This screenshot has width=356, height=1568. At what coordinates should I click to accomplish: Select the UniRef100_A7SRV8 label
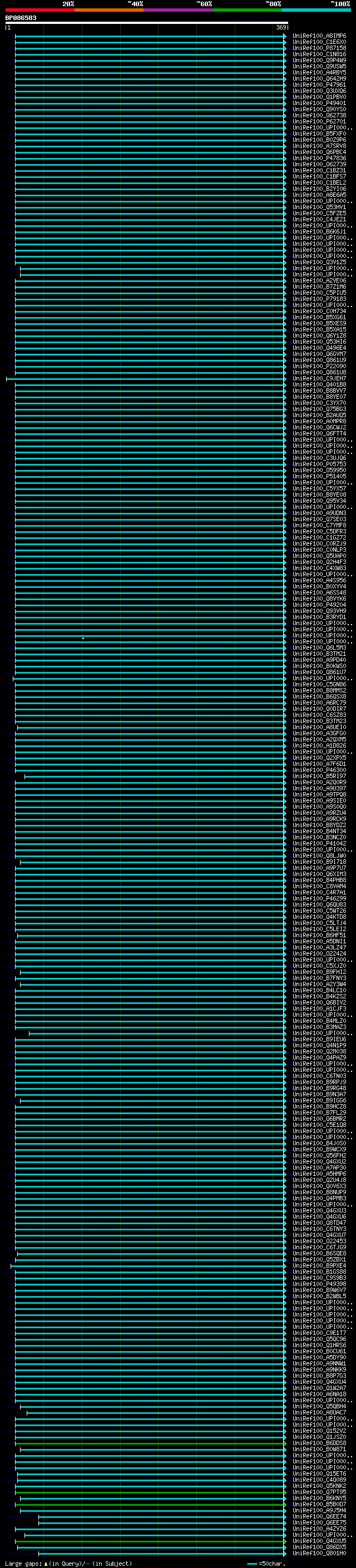click(319, 146)
